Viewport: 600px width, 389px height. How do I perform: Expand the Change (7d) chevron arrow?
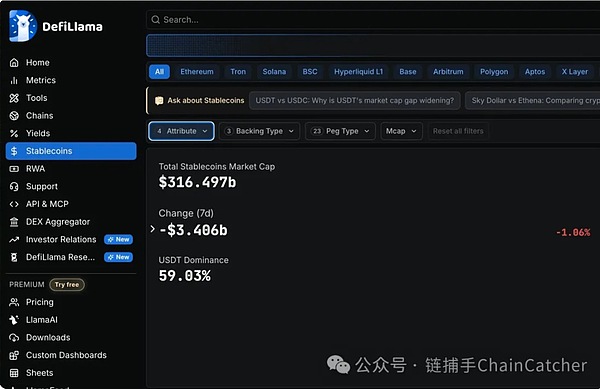[x=152, y=229]
